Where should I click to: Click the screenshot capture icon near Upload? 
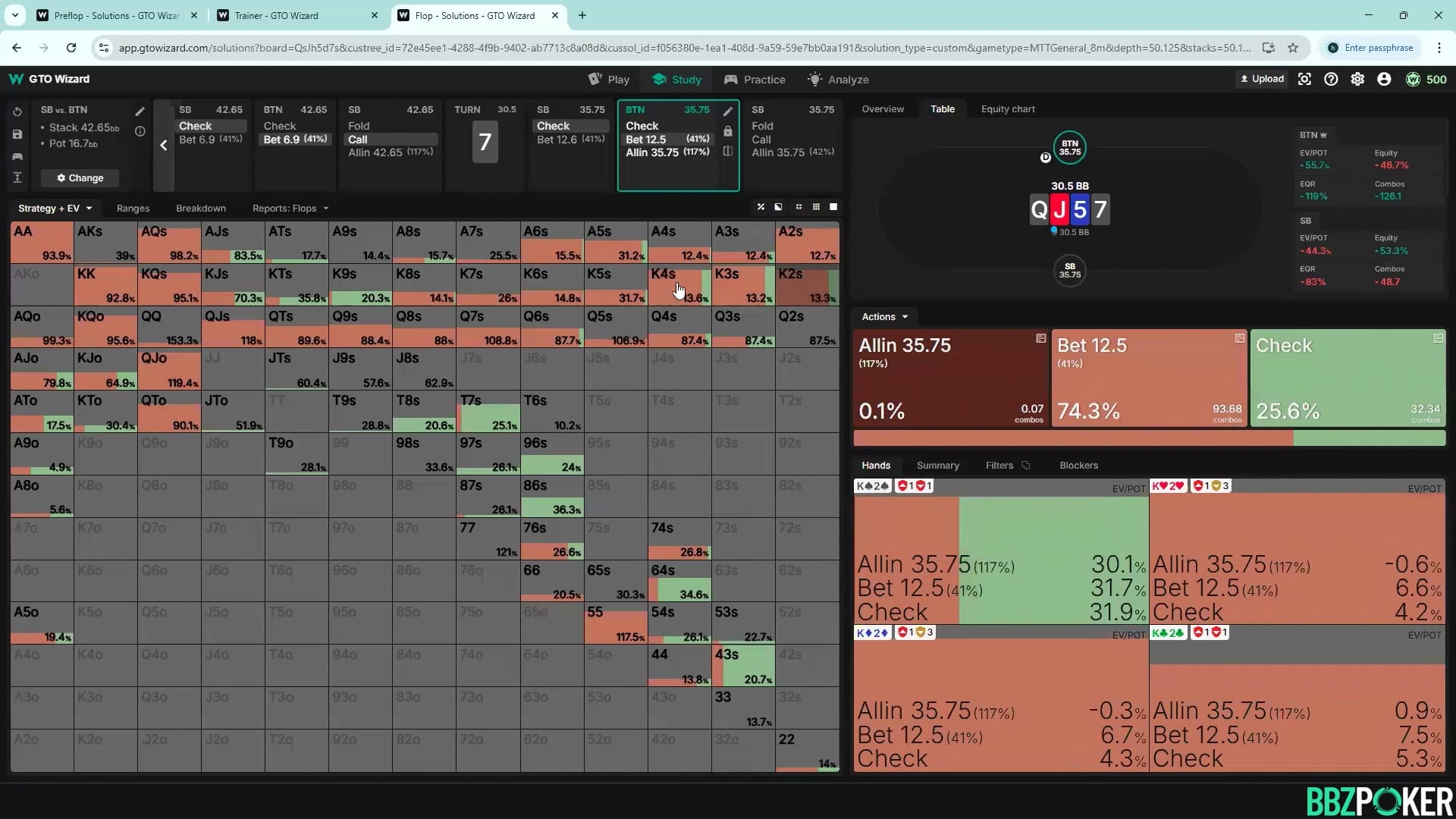tap(1304, 79)
